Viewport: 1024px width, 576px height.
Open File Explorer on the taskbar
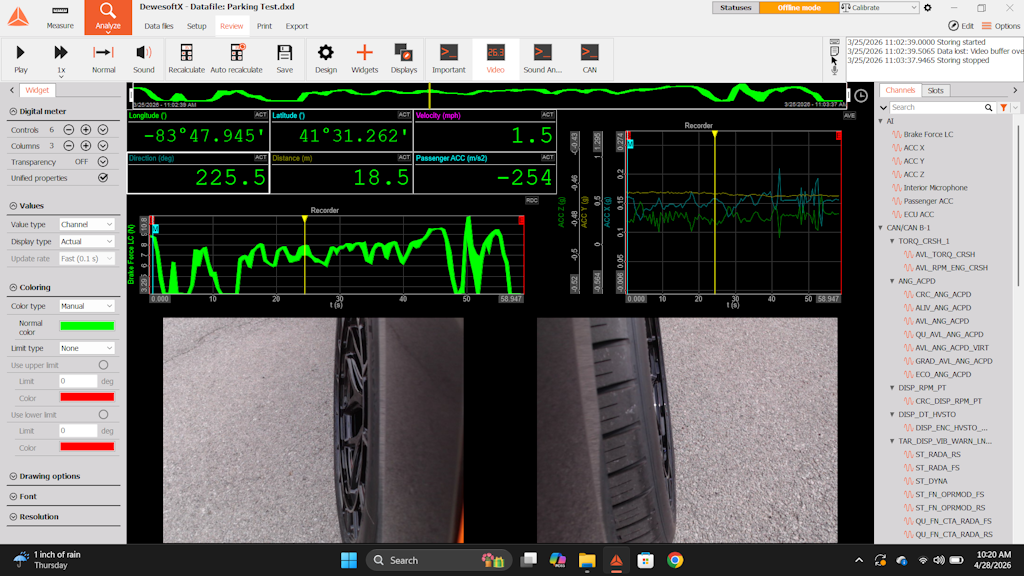pos(586,560)
